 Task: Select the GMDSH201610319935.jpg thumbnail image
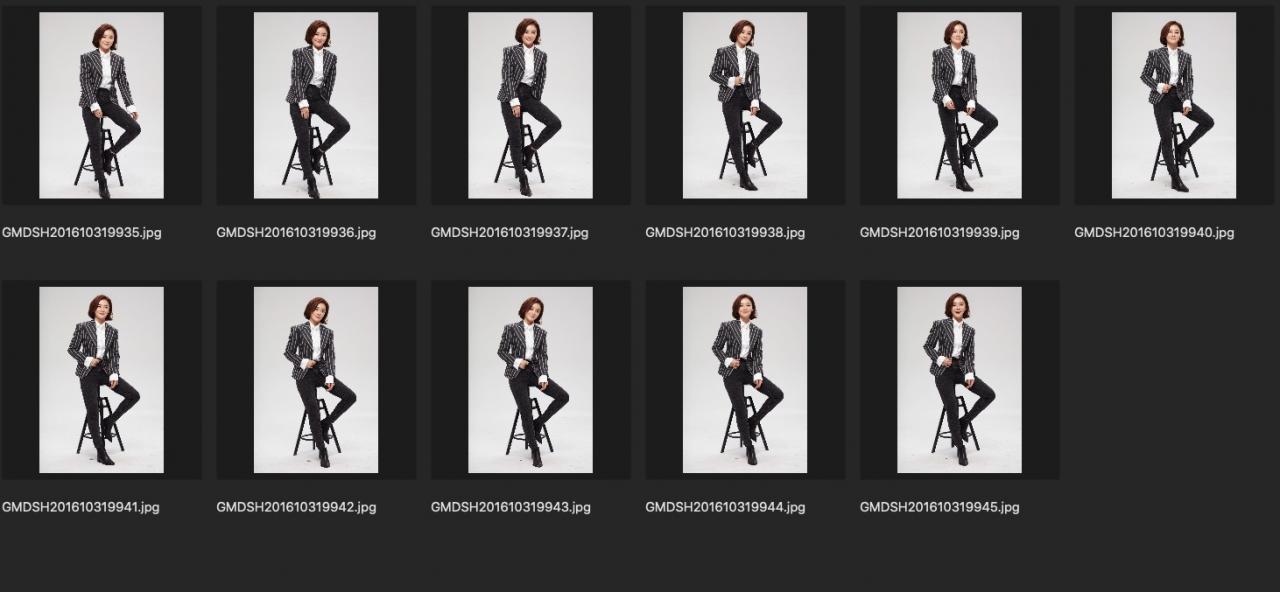click(x=101, y=105)
